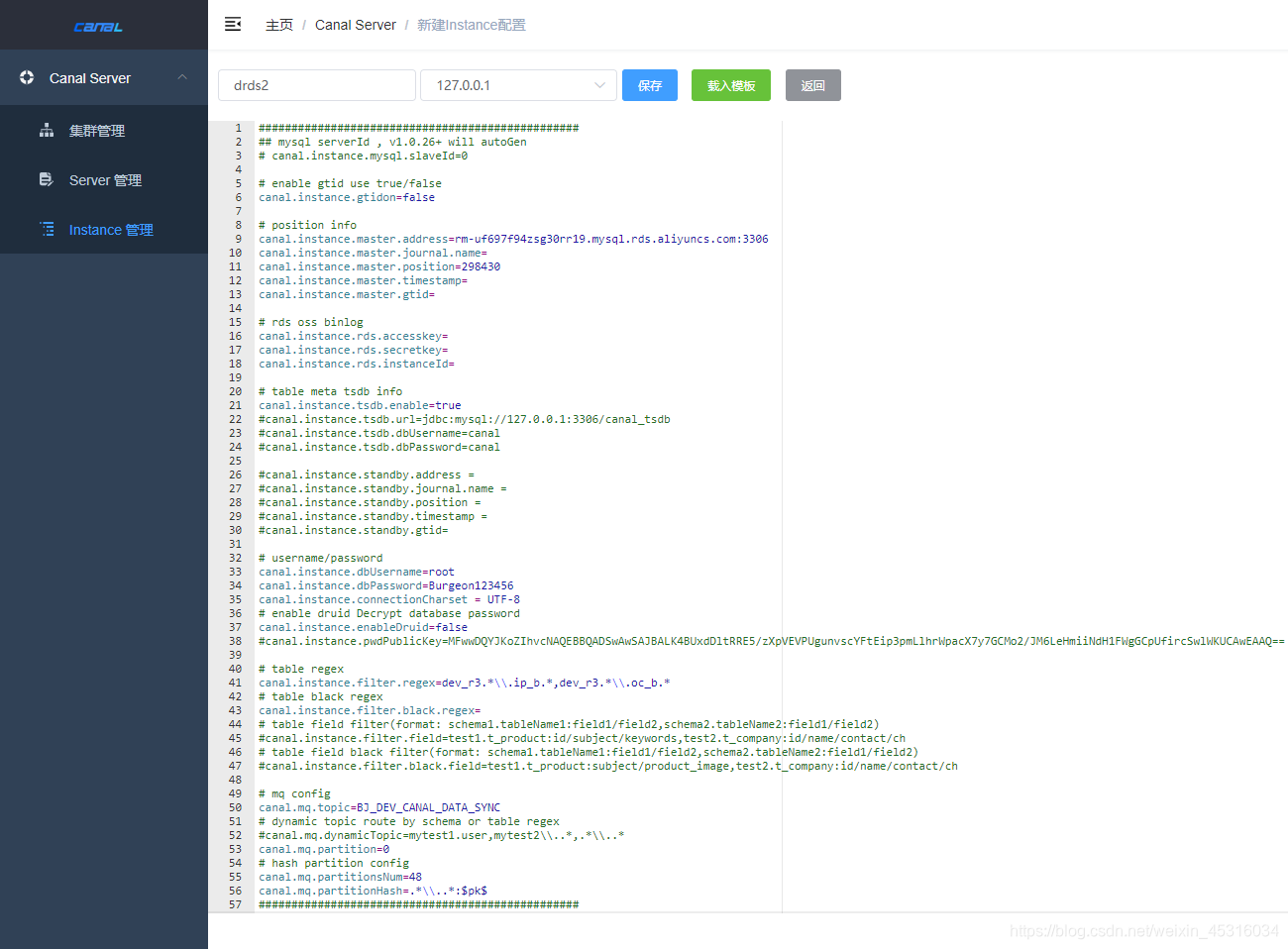Focus the drds2 instance name field
Image resolution: width=1288 pixels, height=949 pixels.
pos(317,85)
